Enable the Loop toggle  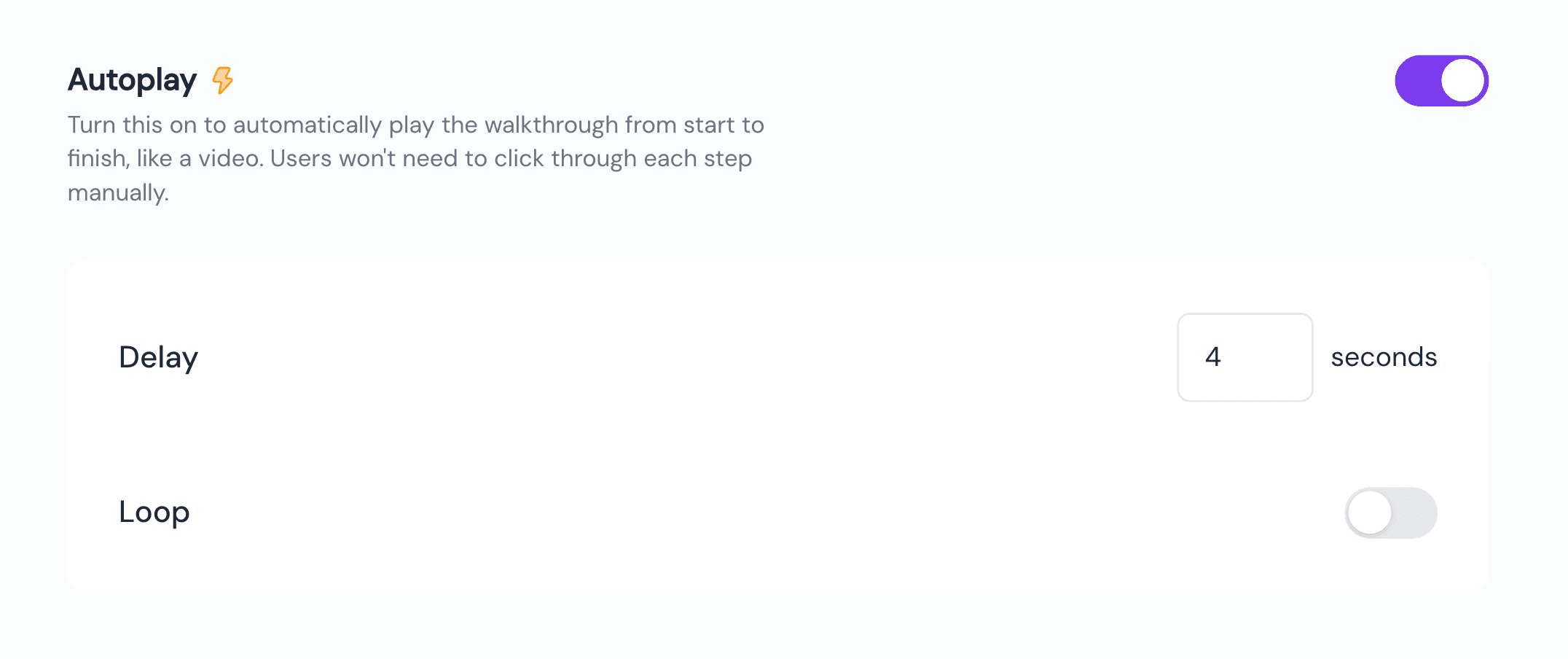[1390, 512]
